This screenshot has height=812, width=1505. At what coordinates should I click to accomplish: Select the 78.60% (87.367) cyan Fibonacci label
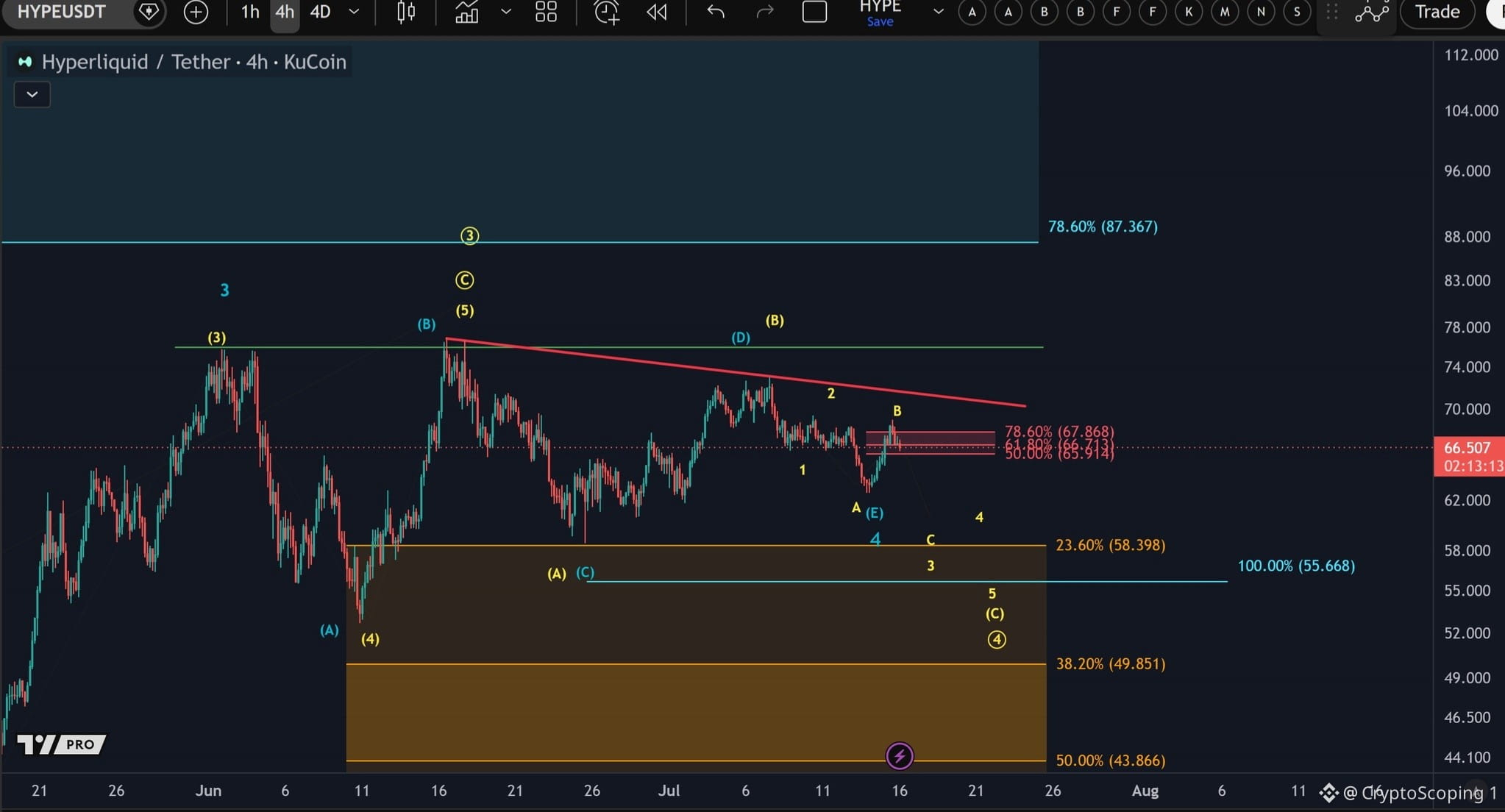tap(1103, 227)
